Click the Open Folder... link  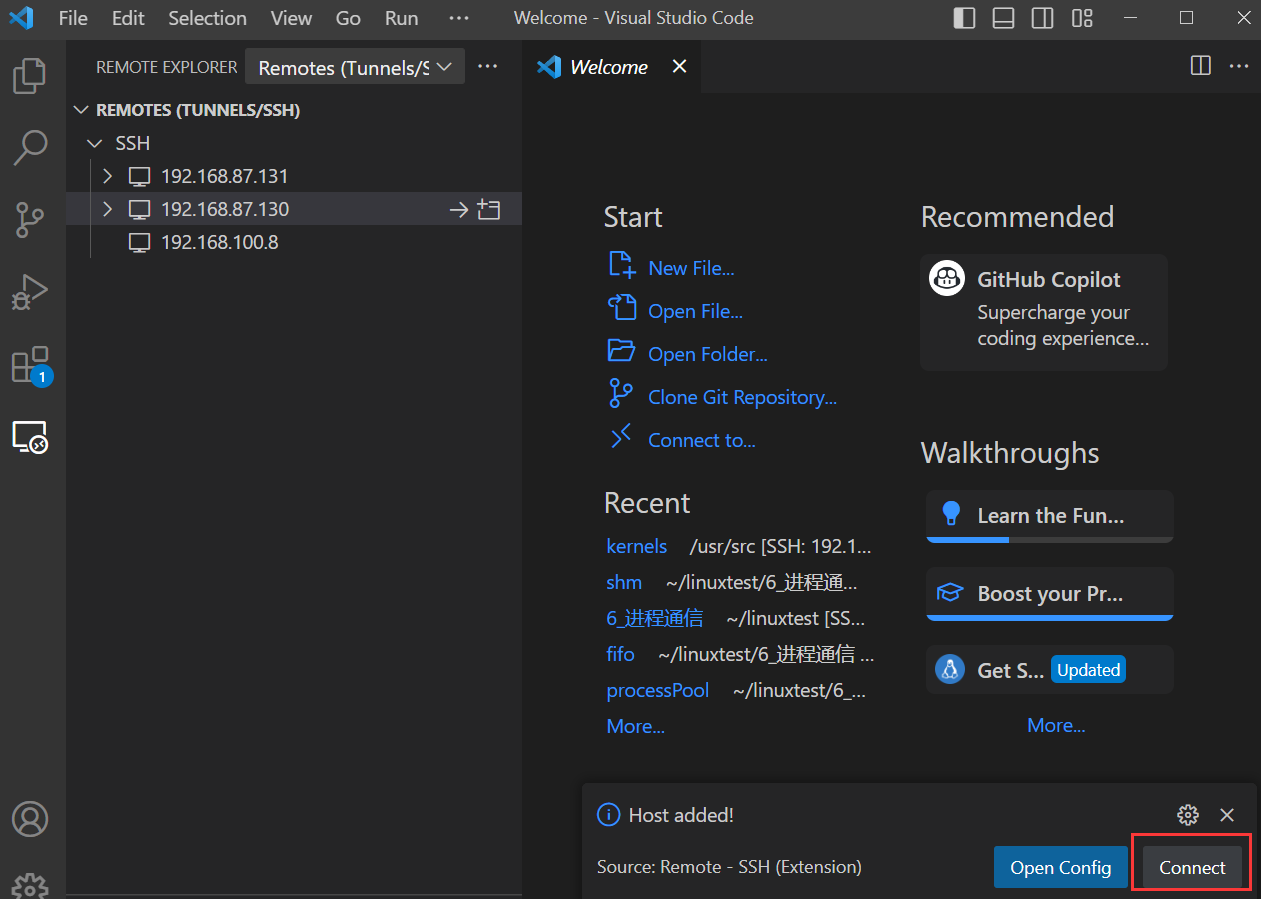point(708,354)
